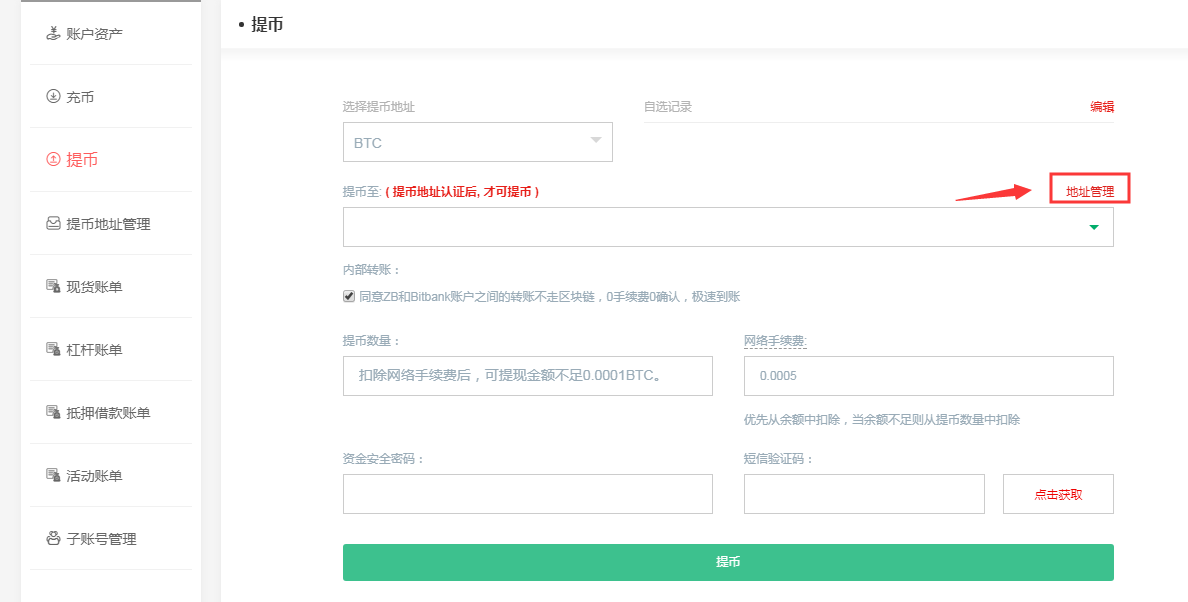
Task: Select the 现货账单 ledger icon
Action: (51, 285)
